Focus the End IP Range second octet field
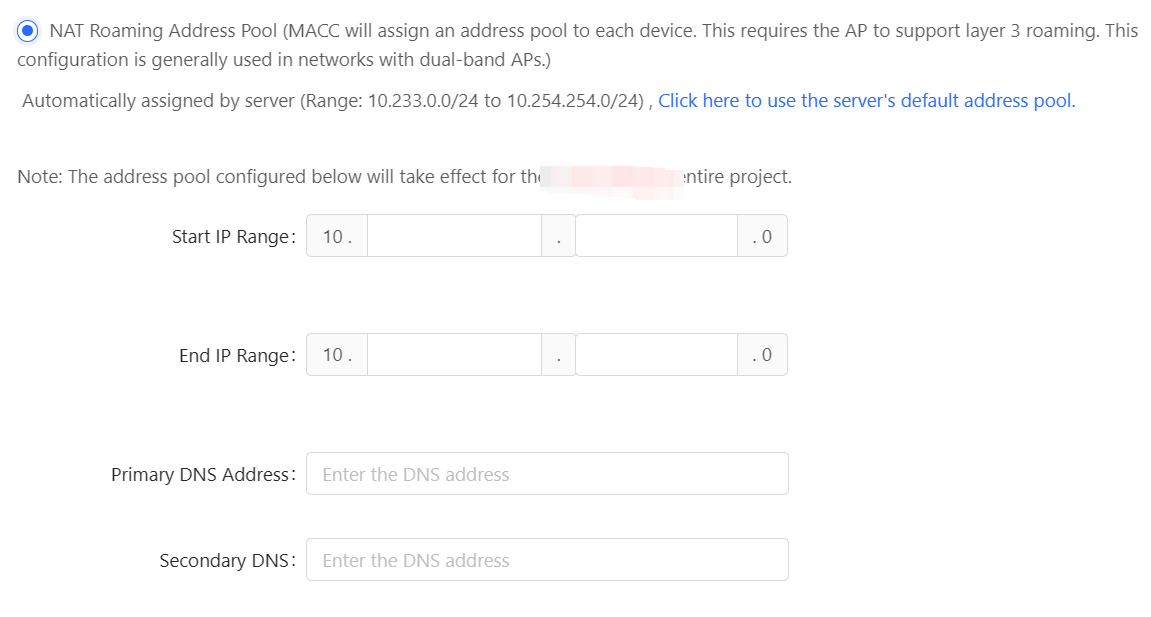The image size is (1151, 617). click(454, 355)
